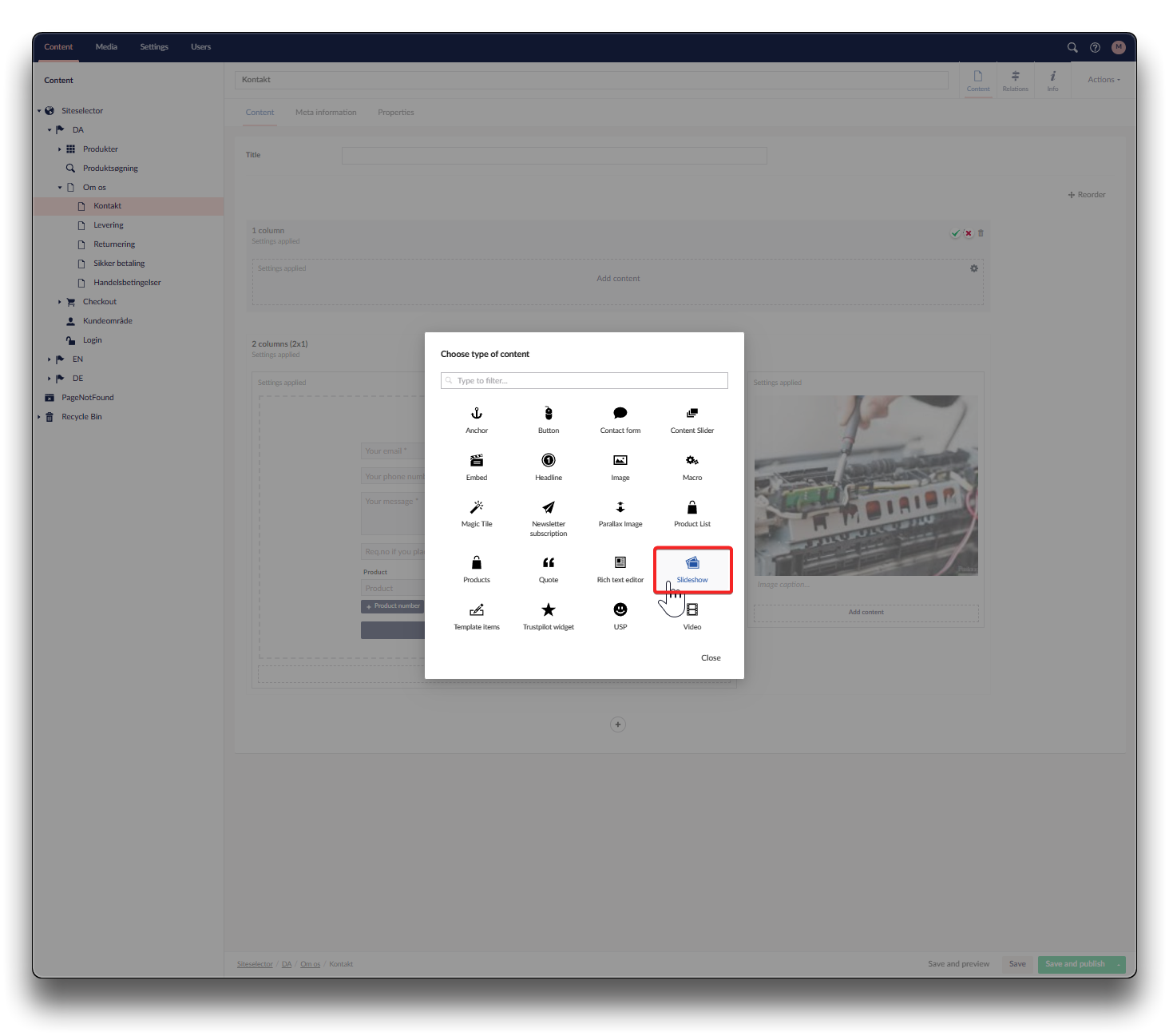The image size is (1169, 1036).
Task: Open the Actions dropdown
Action: (1104, 80)
